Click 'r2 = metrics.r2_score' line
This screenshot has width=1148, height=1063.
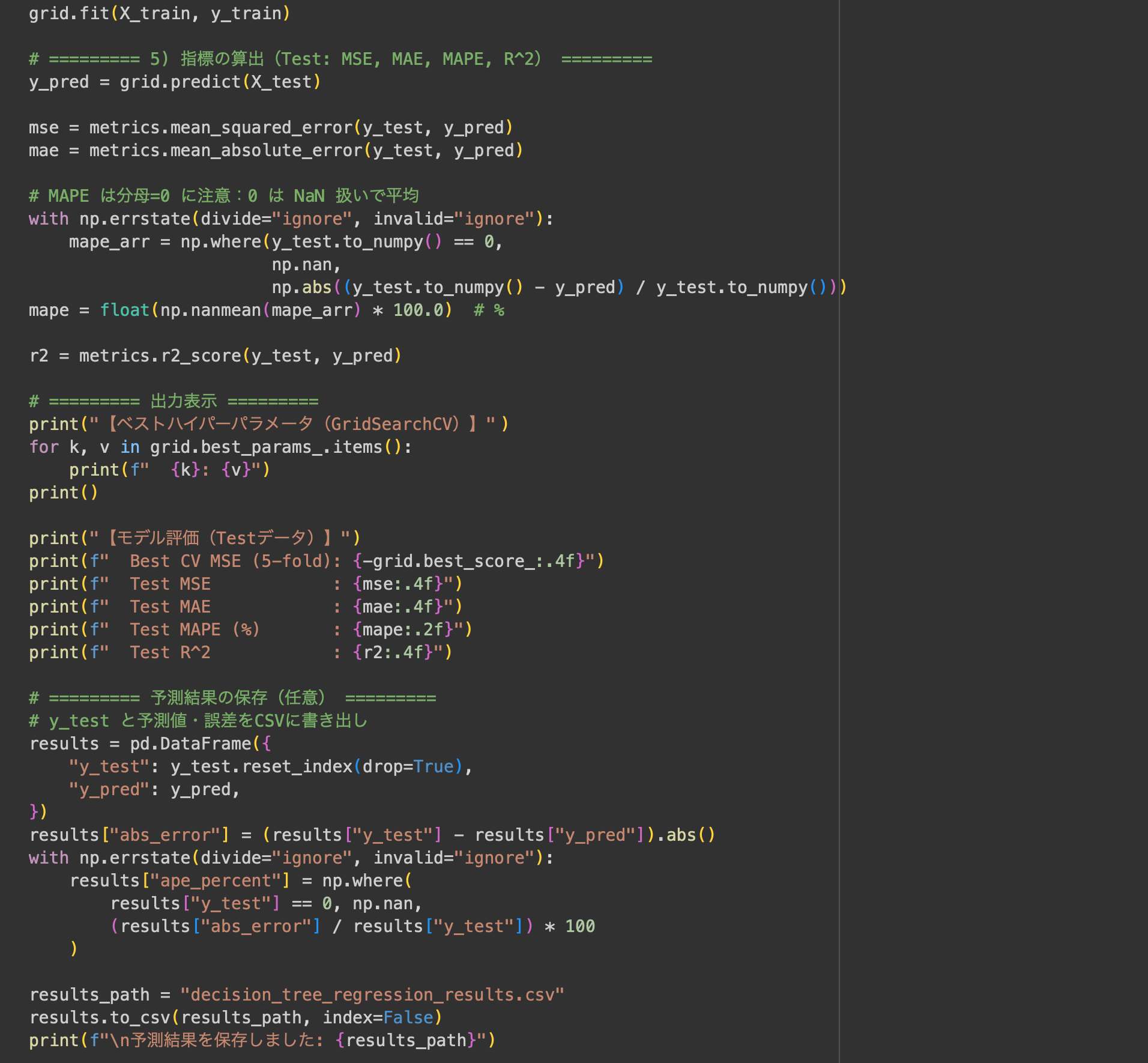216,356
